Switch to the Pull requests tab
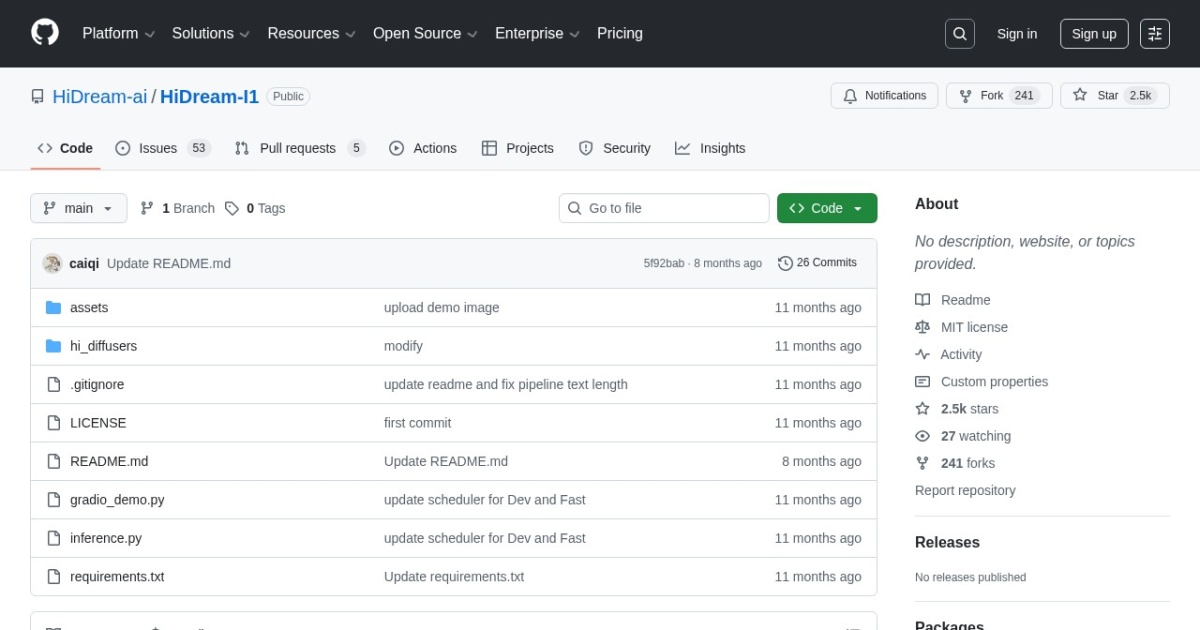The width and height of the screenshot is (1200, 630). tap(299, 148)
